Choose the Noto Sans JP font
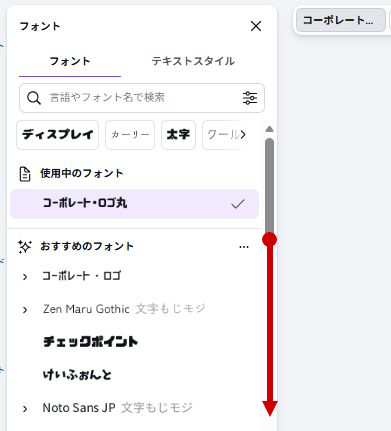The height and width of the screenshot is (431, 391). tap(117, 408)
